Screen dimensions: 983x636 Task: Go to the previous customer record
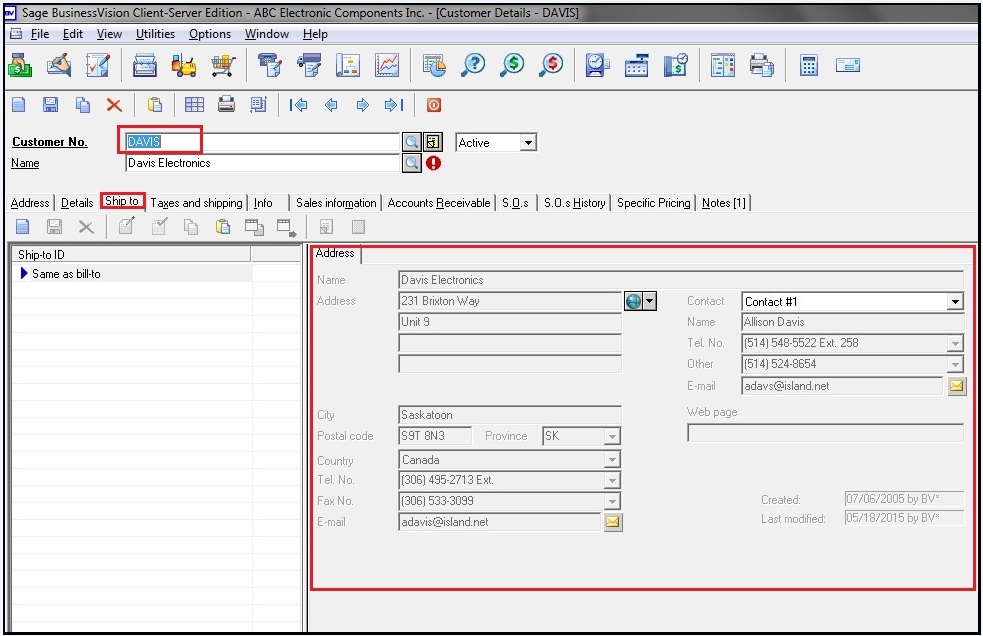click(x=331, y=105)
